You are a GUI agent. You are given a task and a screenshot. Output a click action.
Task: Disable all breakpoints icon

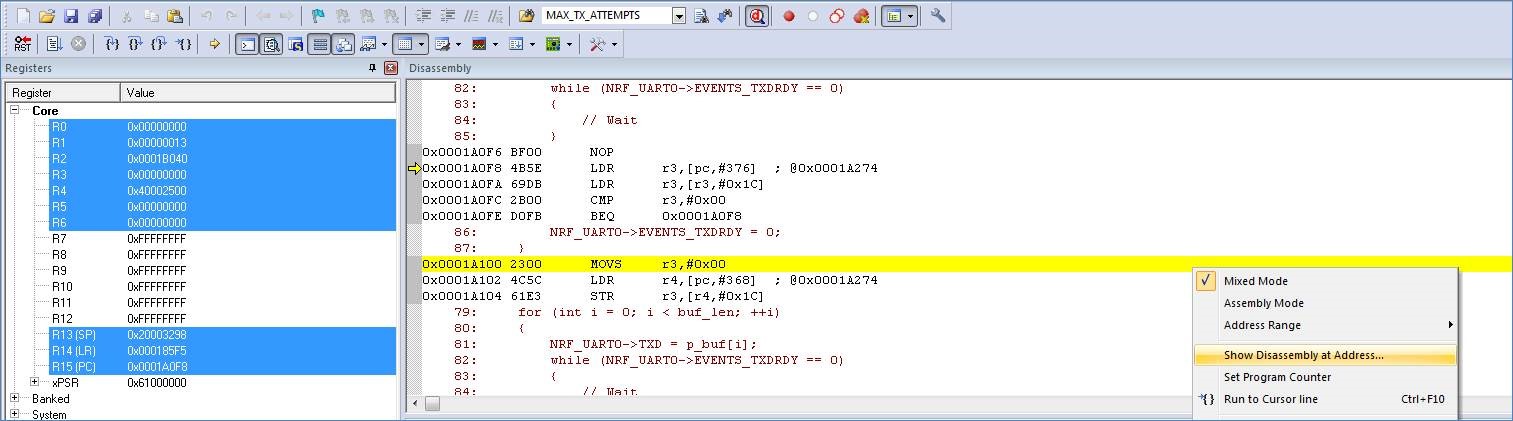(x=837, y=16)
